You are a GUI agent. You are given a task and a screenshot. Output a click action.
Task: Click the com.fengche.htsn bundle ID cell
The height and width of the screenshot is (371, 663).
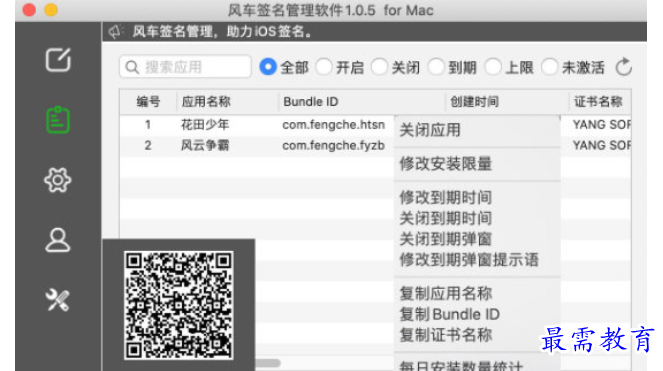click(334, 125)
